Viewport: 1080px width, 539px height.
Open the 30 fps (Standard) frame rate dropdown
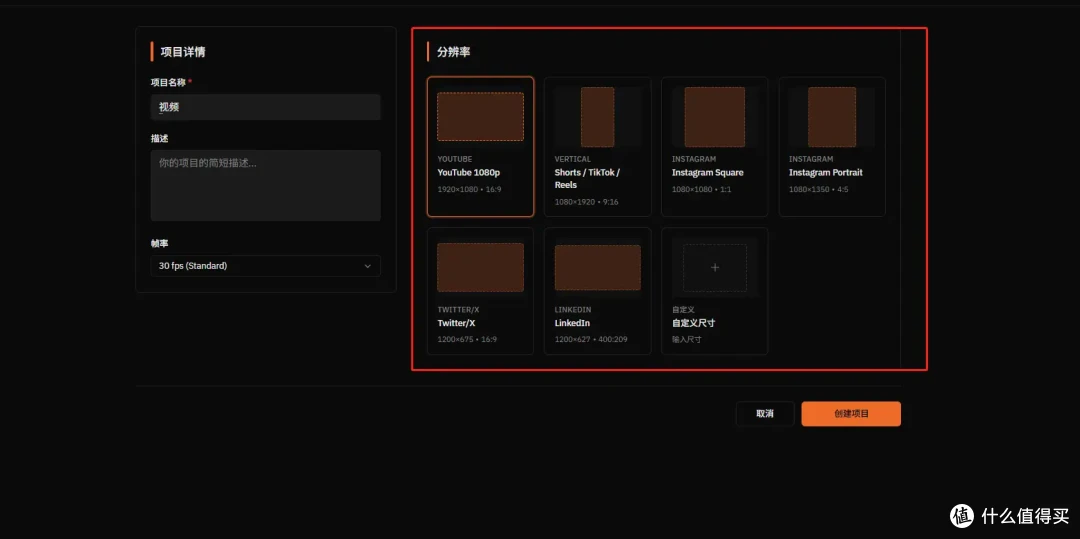coord(265,266)
